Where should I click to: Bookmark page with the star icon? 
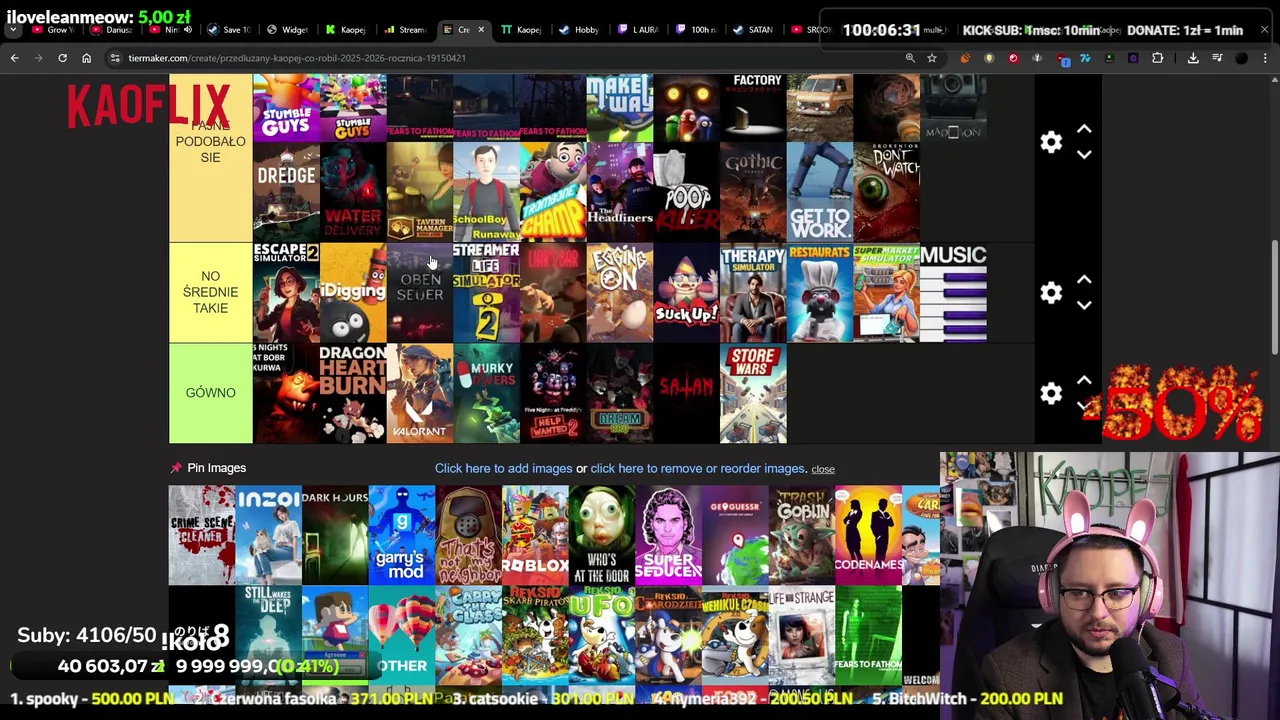(932, 58)
